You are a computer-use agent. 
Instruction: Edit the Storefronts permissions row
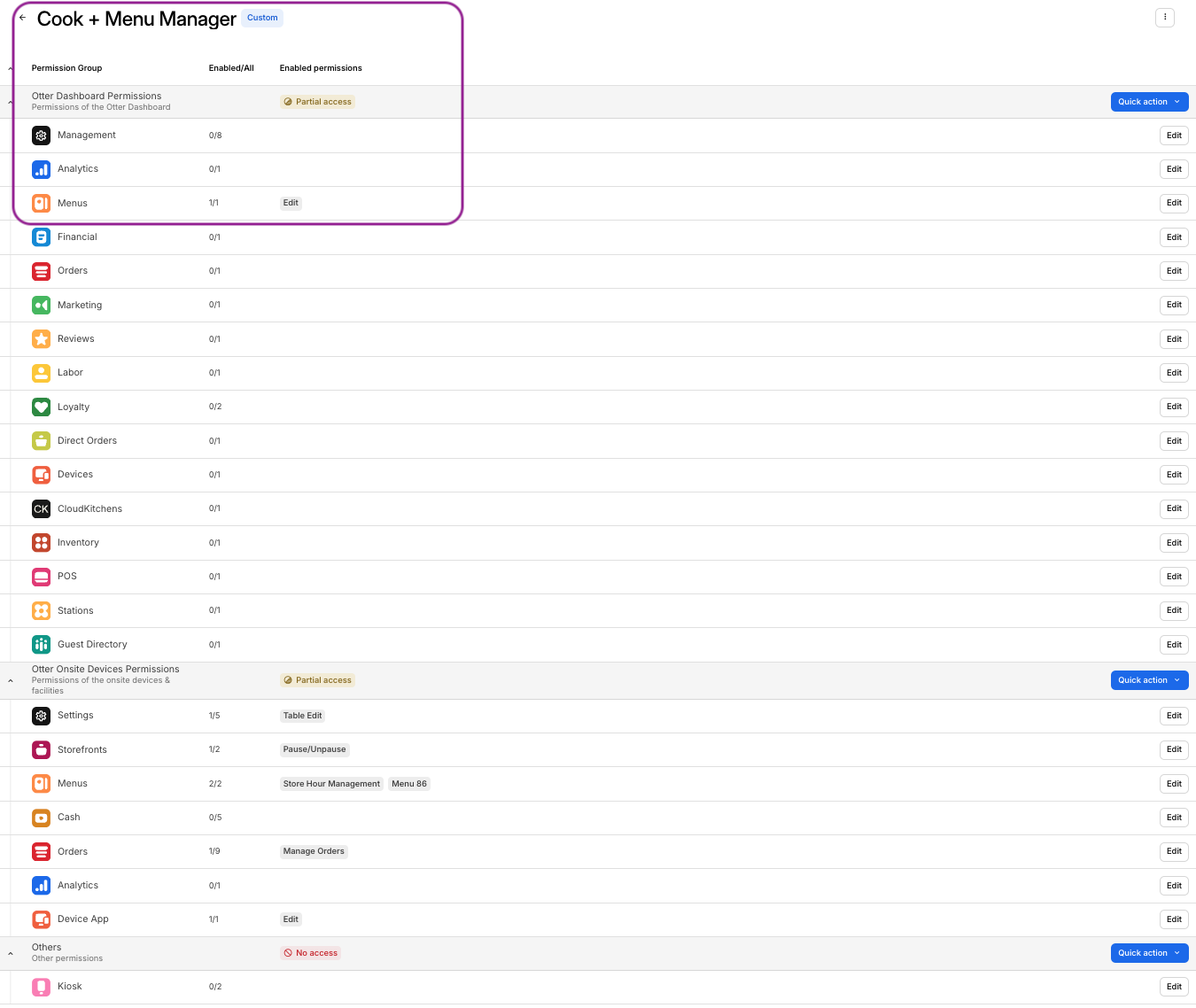coord(1174,749)
